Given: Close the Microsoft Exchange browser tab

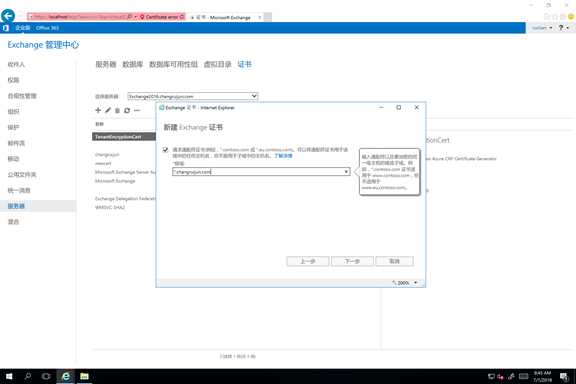Looking at the screenshot, I should point(259,17).
